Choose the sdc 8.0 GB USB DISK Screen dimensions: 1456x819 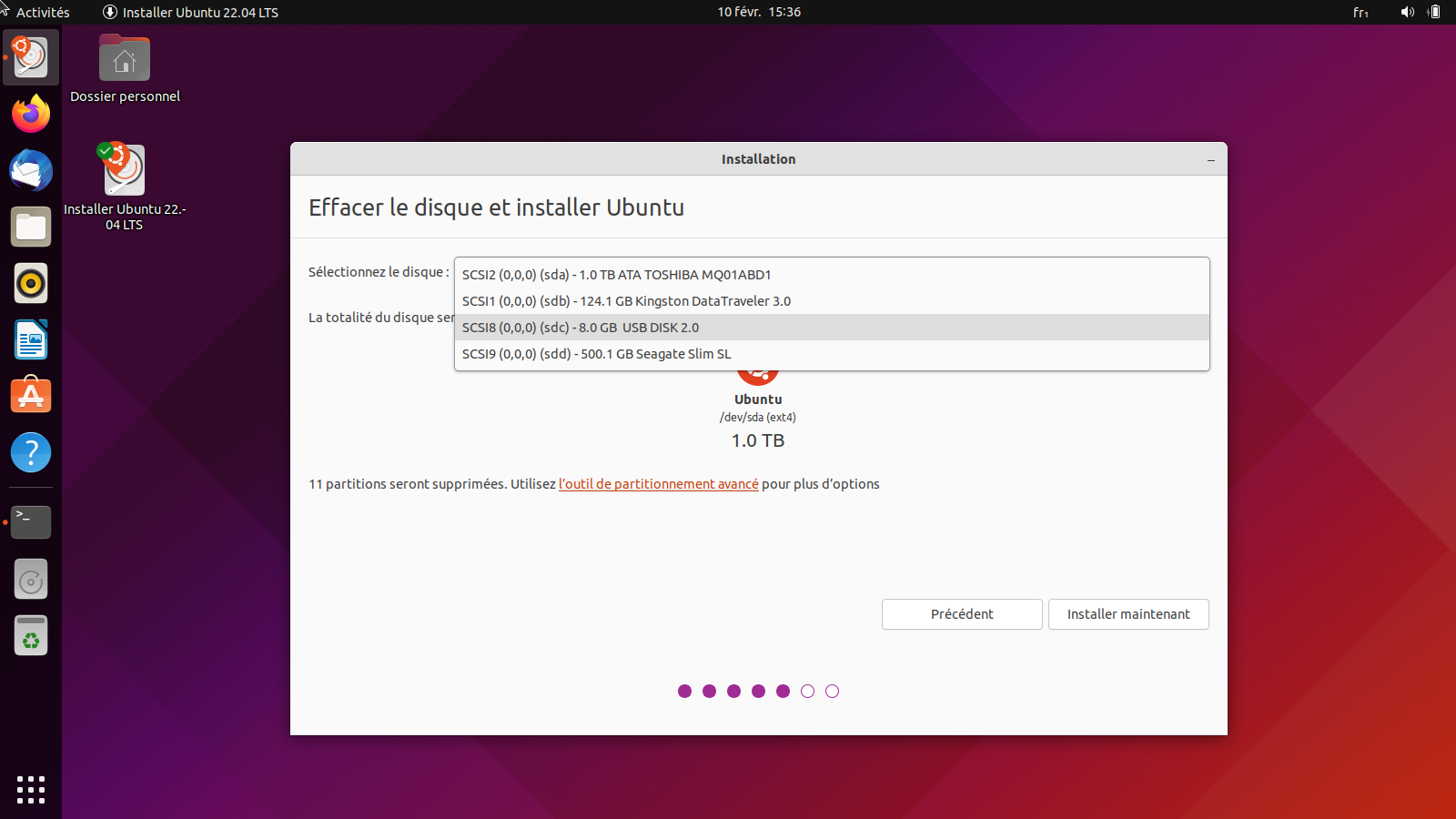[832, 328]
